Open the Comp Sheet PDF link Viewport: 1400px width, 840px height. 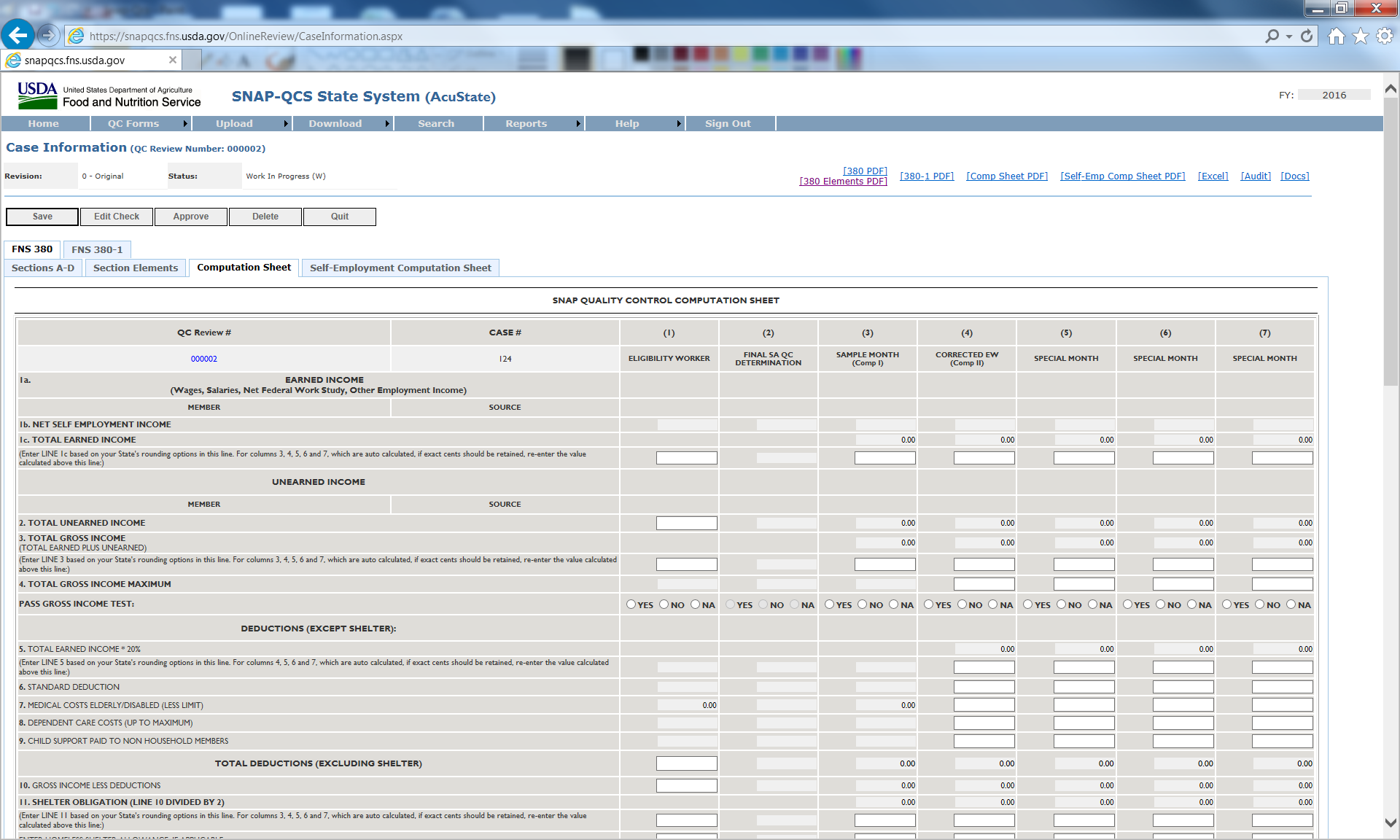(1006, 176)
